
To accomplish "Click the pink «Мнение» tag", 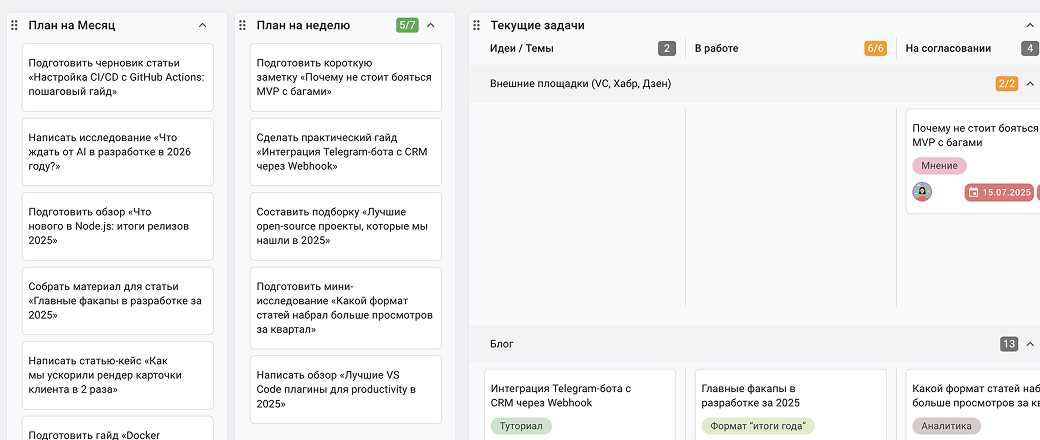I will pyautogui.click(x=939, y=166).
